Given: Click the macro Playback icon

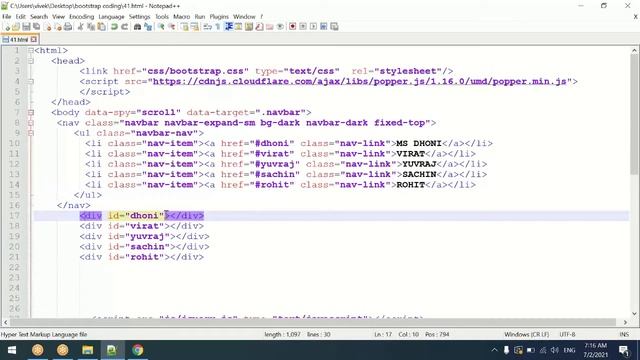Looking at the screenshot, I should pyautogui.click(x=313, y=27).
